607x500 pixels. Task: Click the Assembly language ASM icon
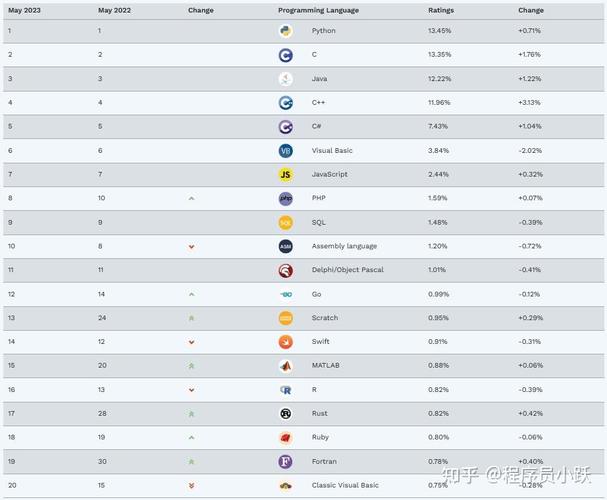coord(286,247)
